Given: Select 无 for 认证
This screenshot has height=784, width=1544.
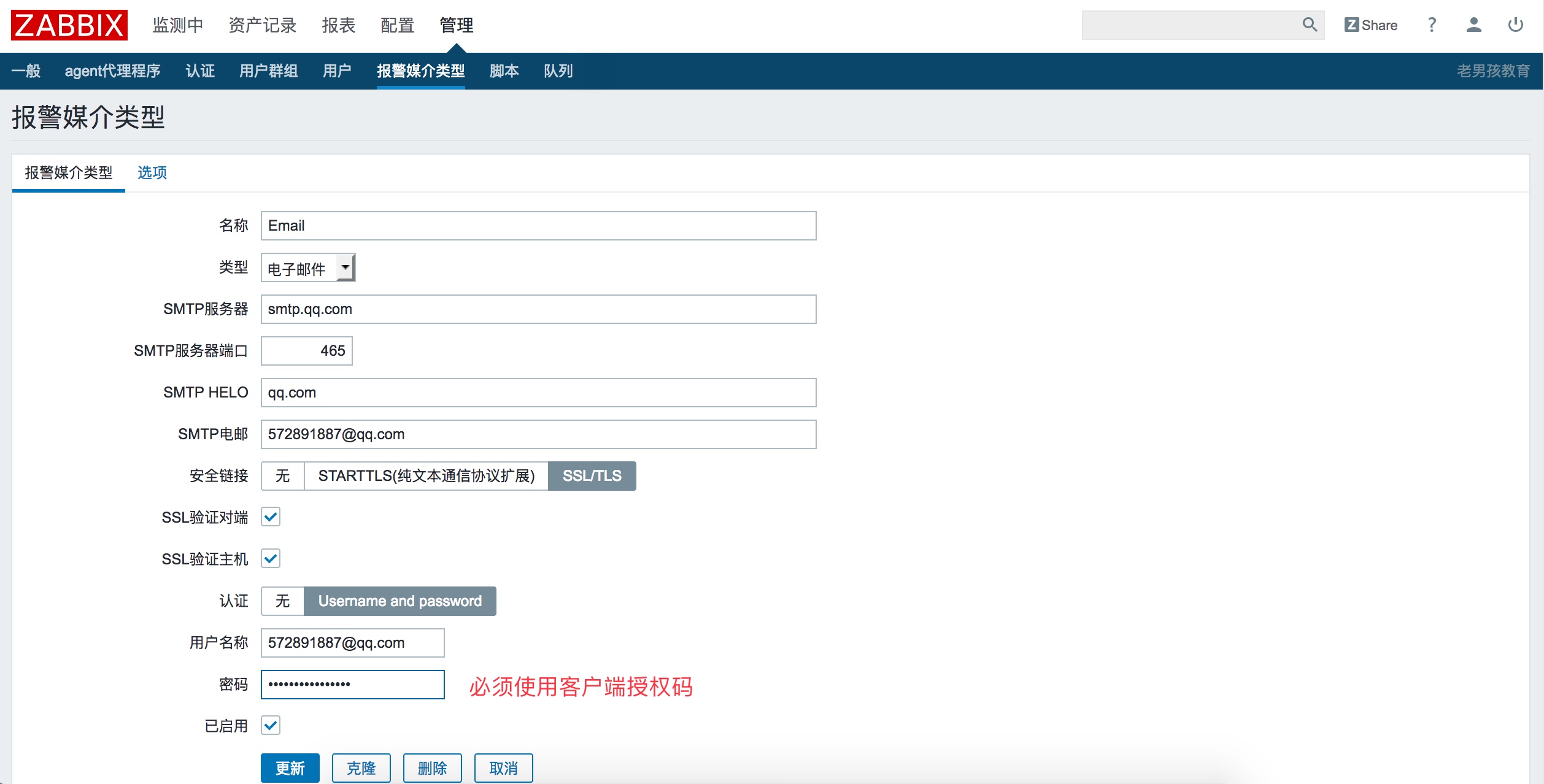Looking at the screenshot, I should point(282,601).
